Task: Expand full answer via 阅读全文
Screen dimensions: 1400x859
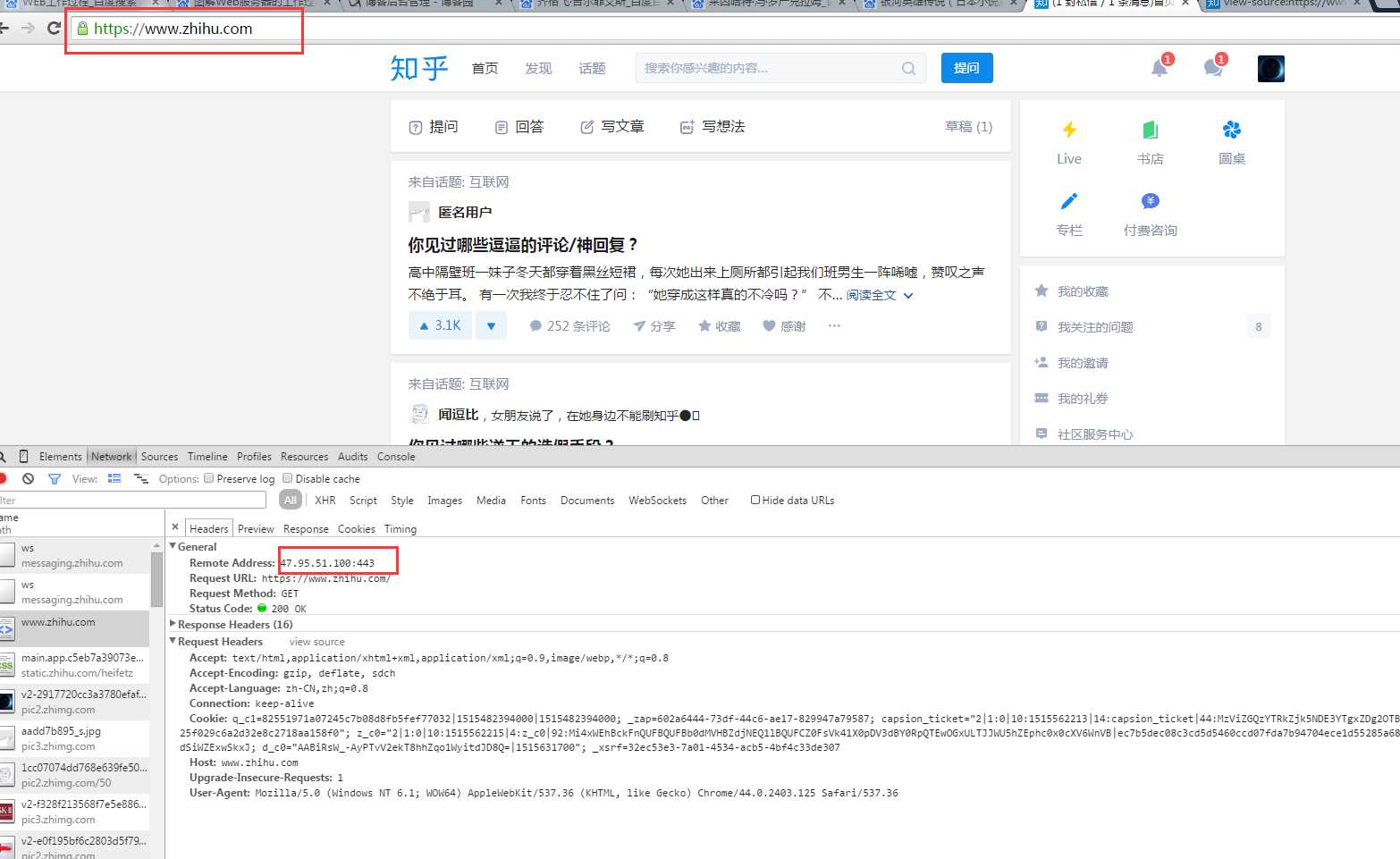Action: [x=880, y=295]
